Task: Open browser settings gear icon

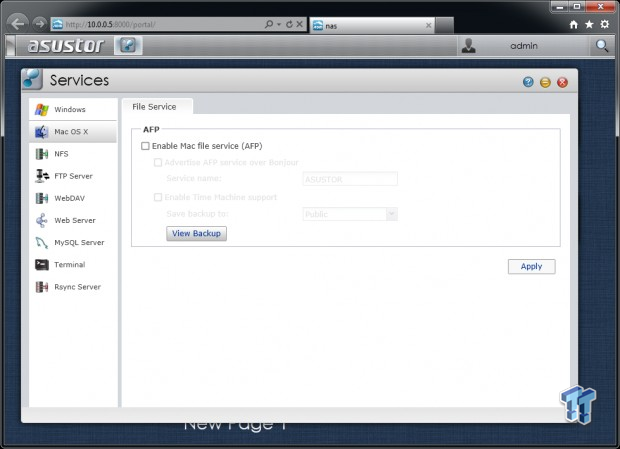Action: (x=605, y=25)
